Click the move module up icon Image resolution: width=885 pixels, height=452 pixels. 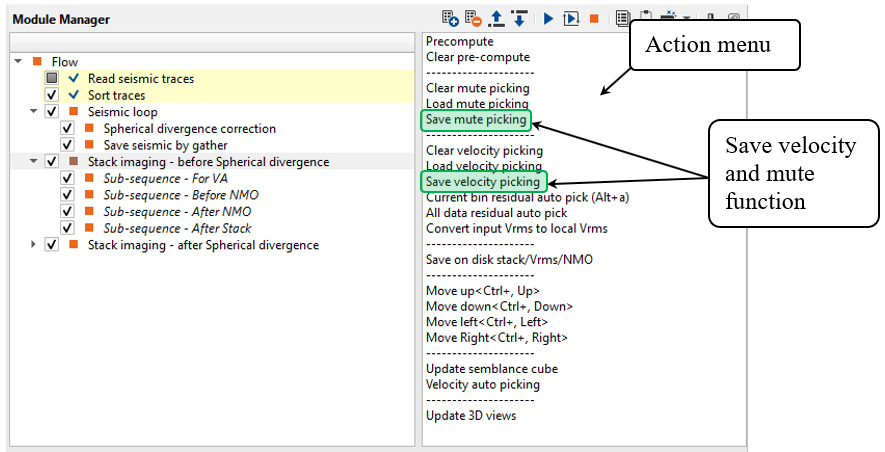[497, 18]
